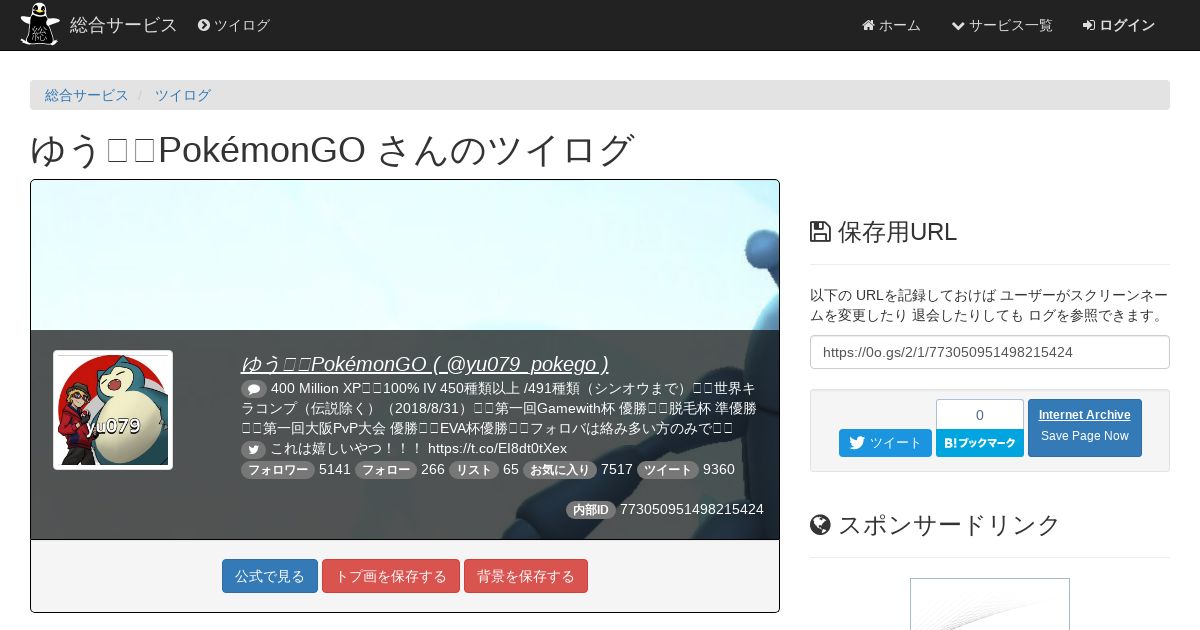Click the penguin site logo
The image size is (1200, 630).
39,24
